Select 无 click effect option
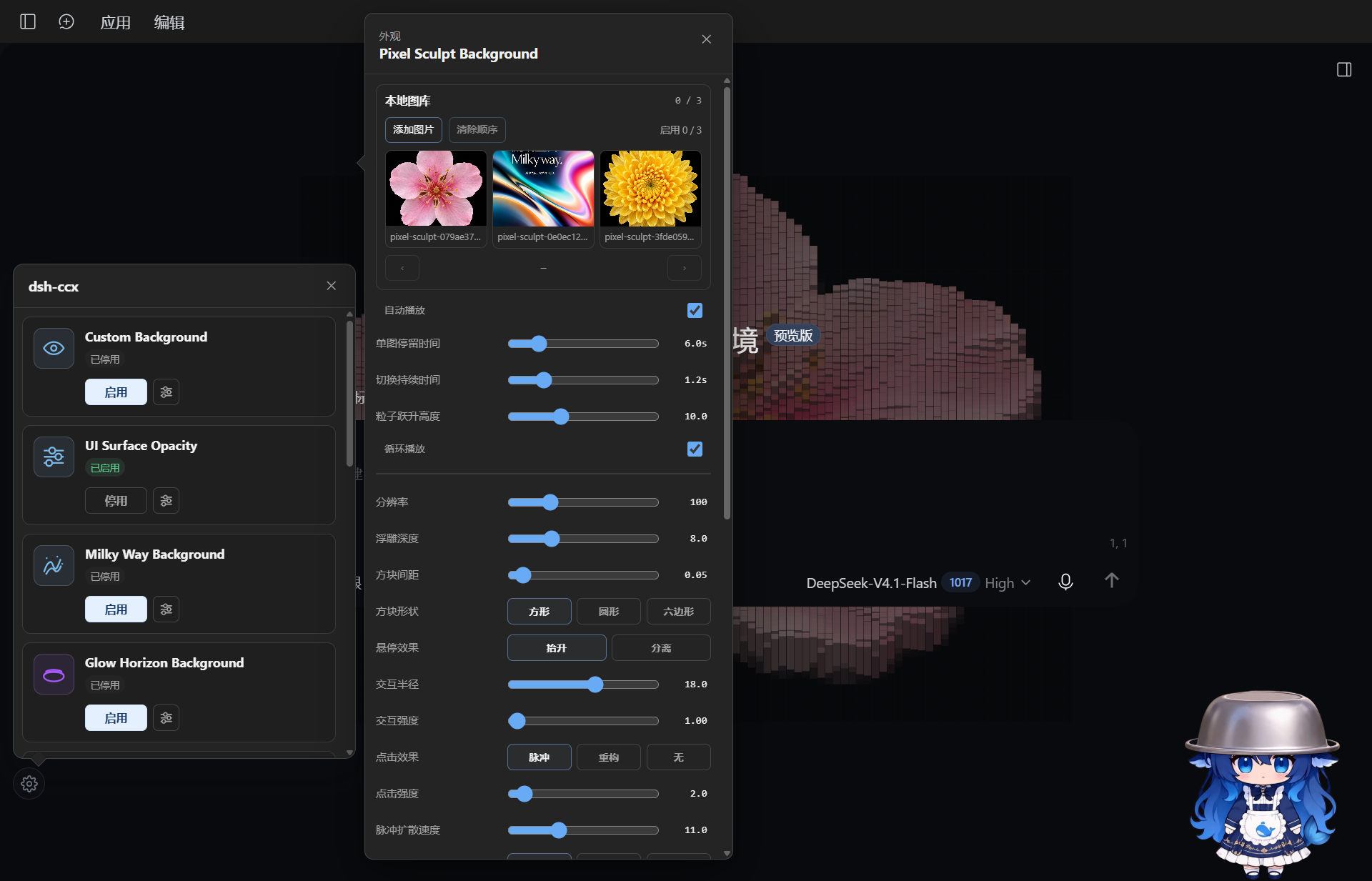Image resolution: width=1372 pixels, height=881 pixels. pos(678,757)
